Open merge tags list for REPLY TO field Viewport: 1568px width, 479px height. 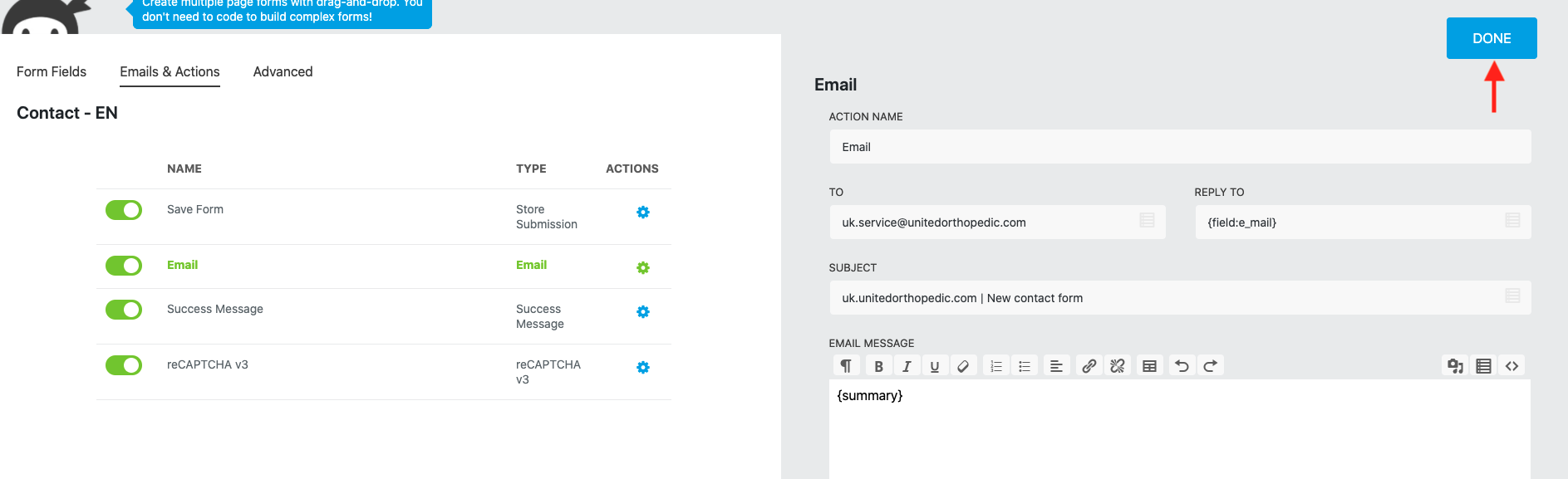pyautogui.click(x=1512, y=220)
